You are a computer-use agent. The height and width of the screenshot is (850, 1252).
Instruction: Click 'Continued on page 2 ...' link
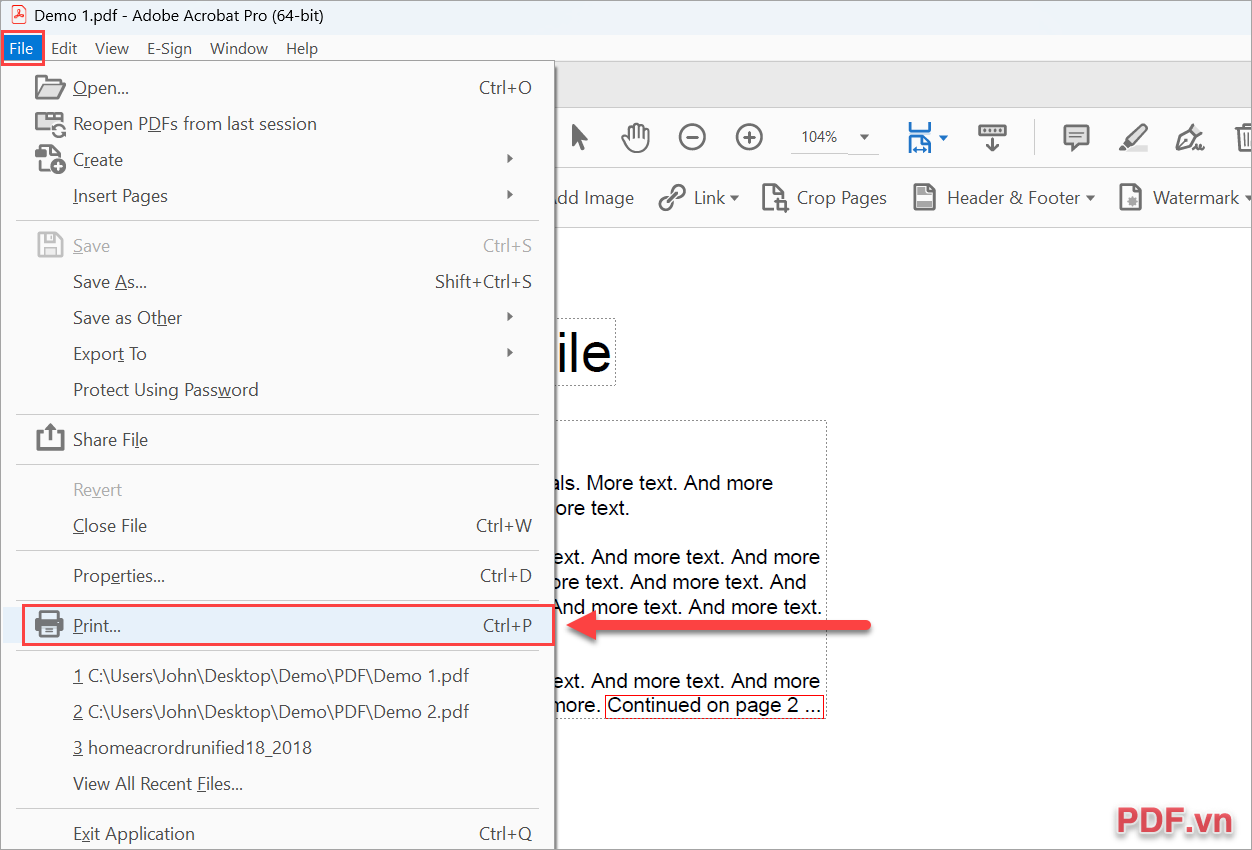(x=714, y=706)
